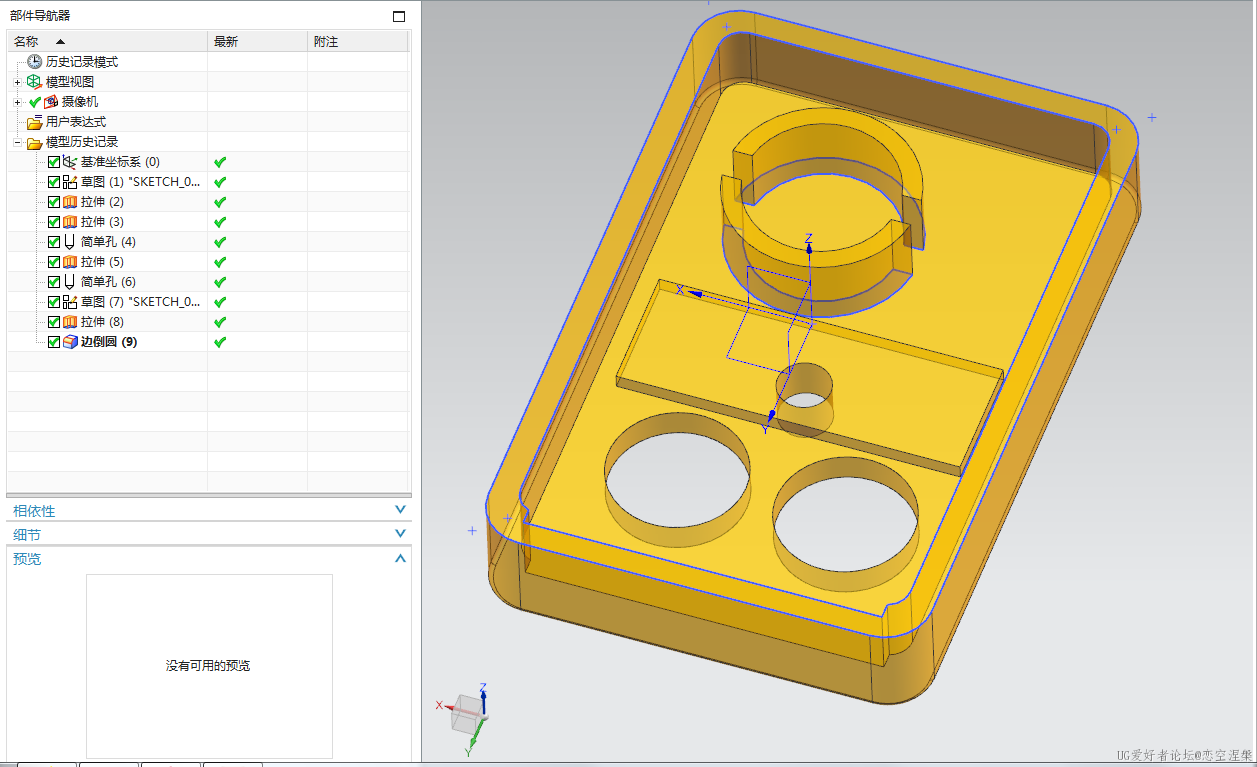Viewport: 1257px width, 767px height.
Task: Uncheck the 草图 (7) checkbox
Action: coord(54,302)
